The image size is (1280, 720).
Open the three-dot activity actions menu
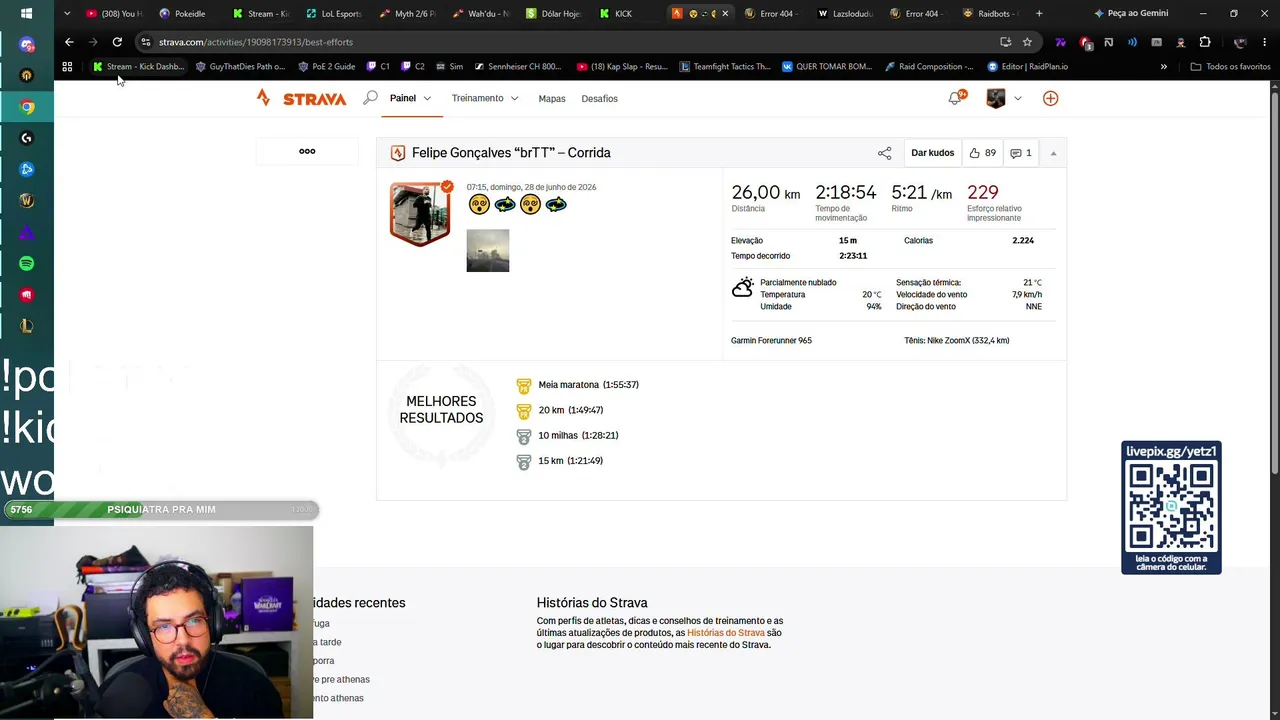click(x=307, y=151)
